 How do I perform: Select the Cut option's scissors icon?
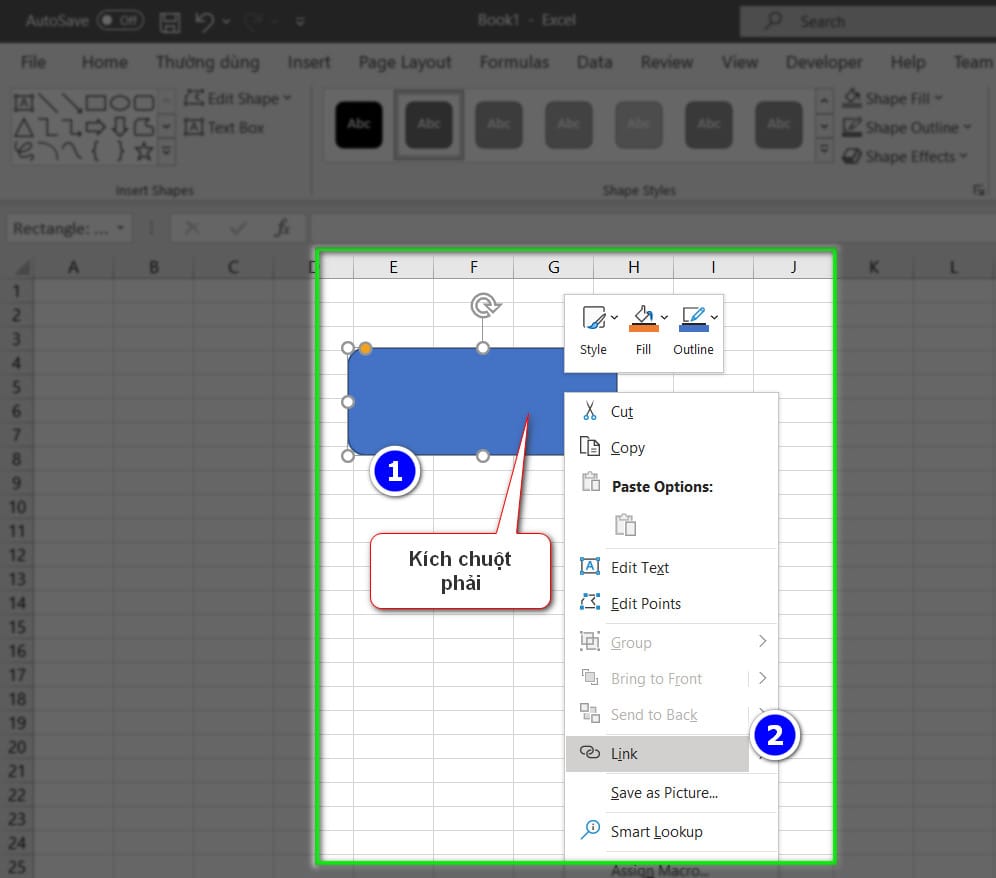coord(589,411)
